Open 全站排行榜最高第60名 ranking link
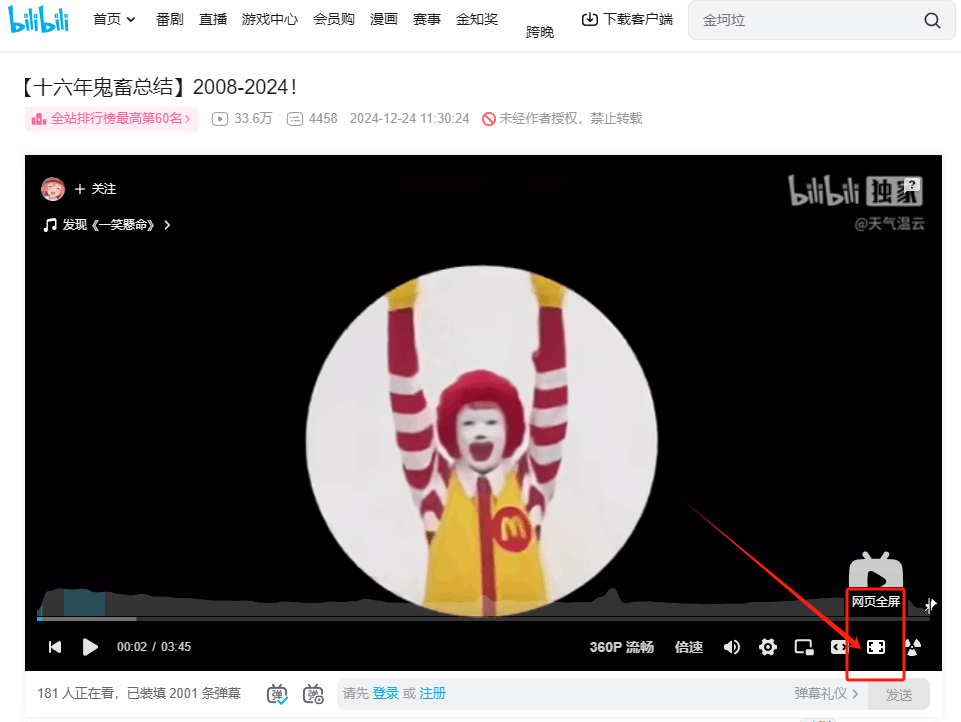Screen dimensions: 961x722 112,119
